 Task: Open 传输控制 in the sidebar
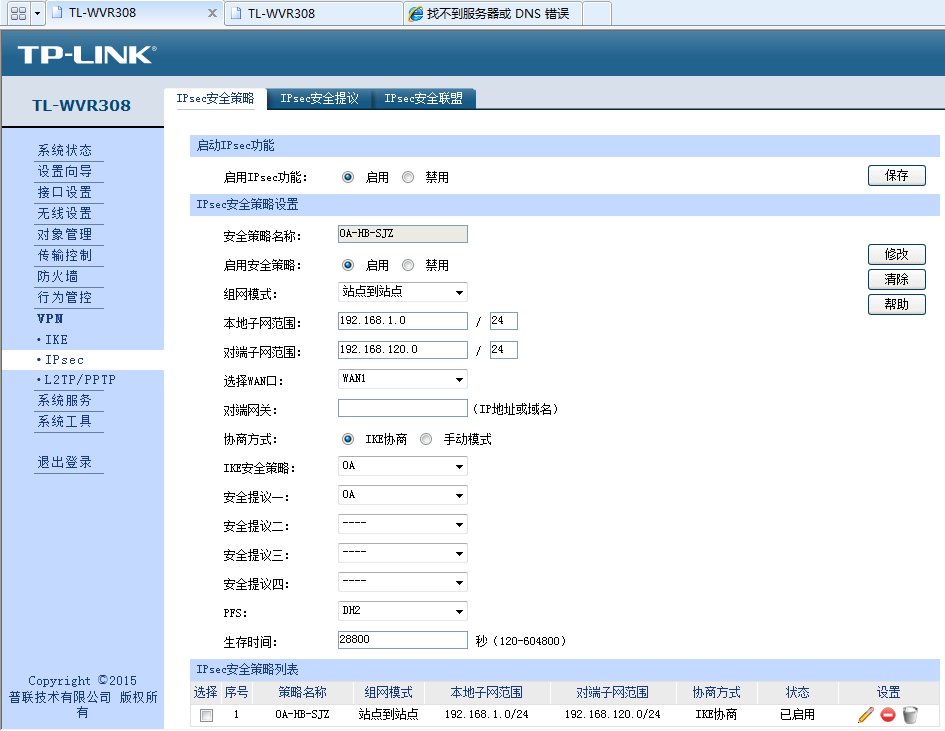pyautogui.click(x=64, y=256)
